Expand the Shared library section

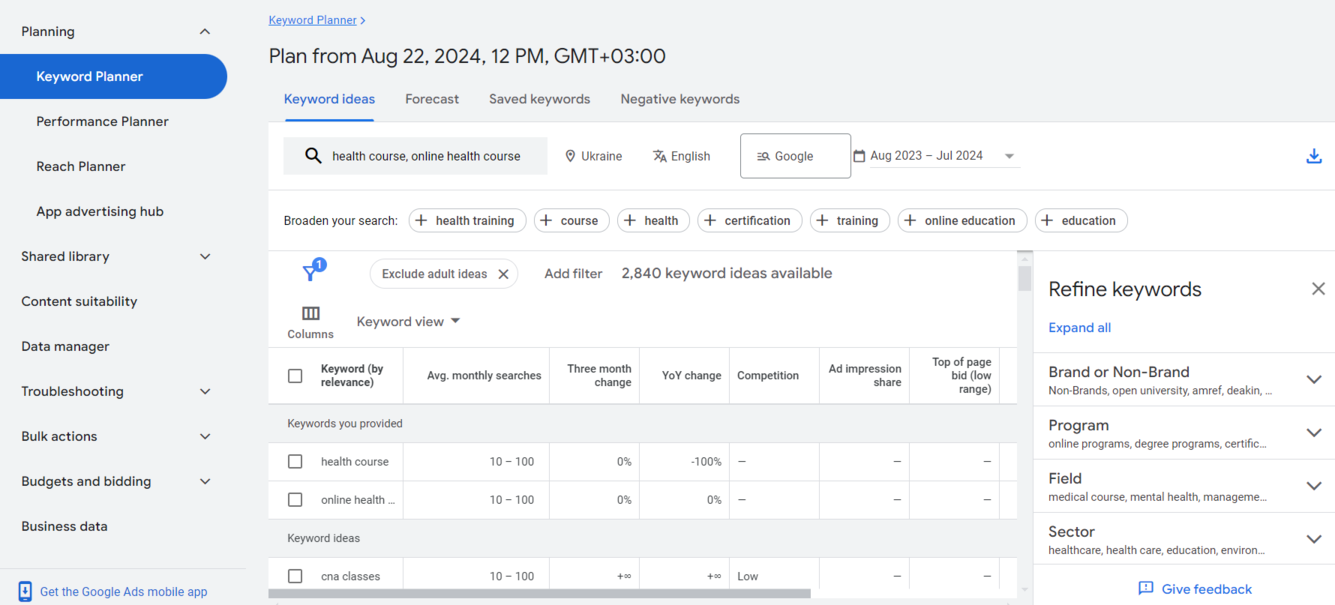[x=205, y=257]
